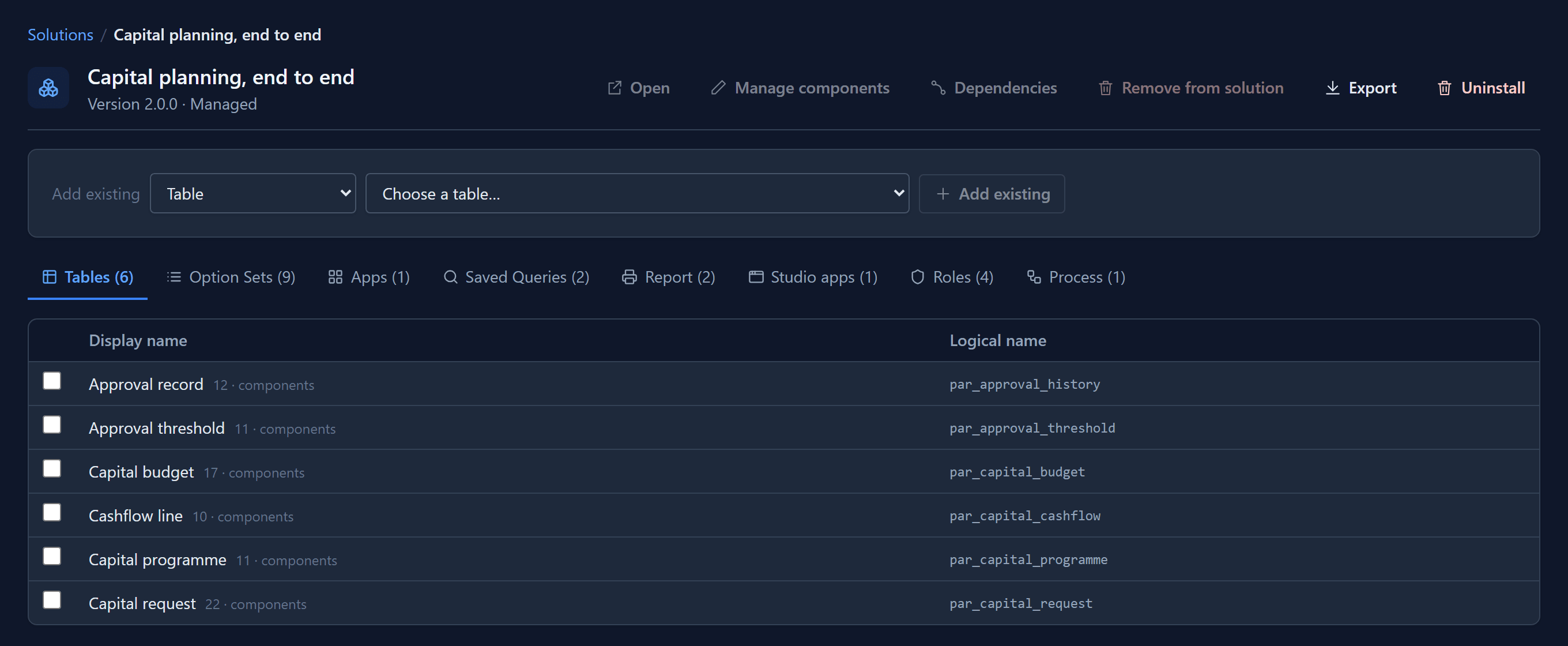Select the Capital programme checkbox
Viewport: 1568px width, 646px height.
click(52, 557)
